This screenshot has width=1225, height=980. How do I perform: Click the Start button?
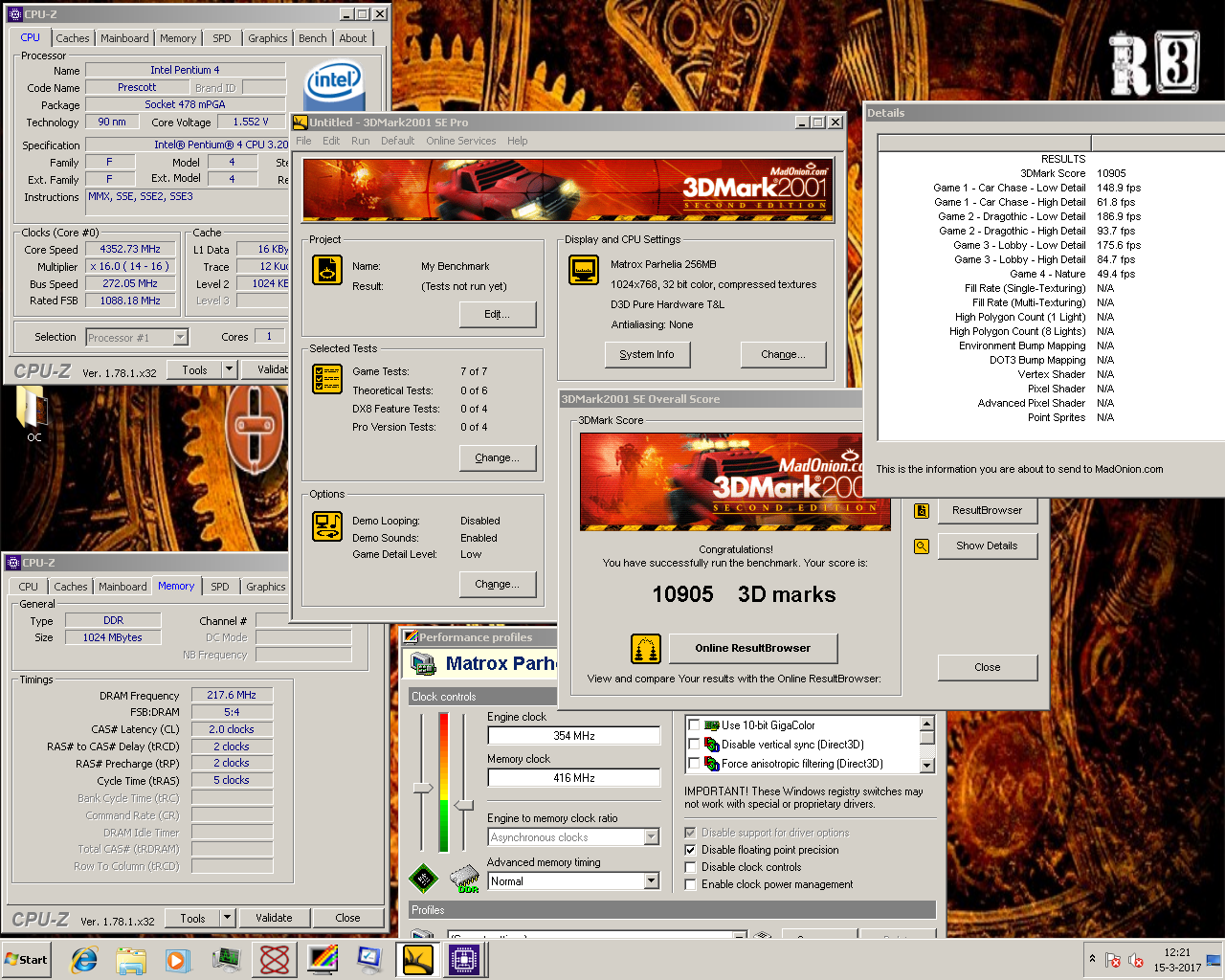click(27, 960)
